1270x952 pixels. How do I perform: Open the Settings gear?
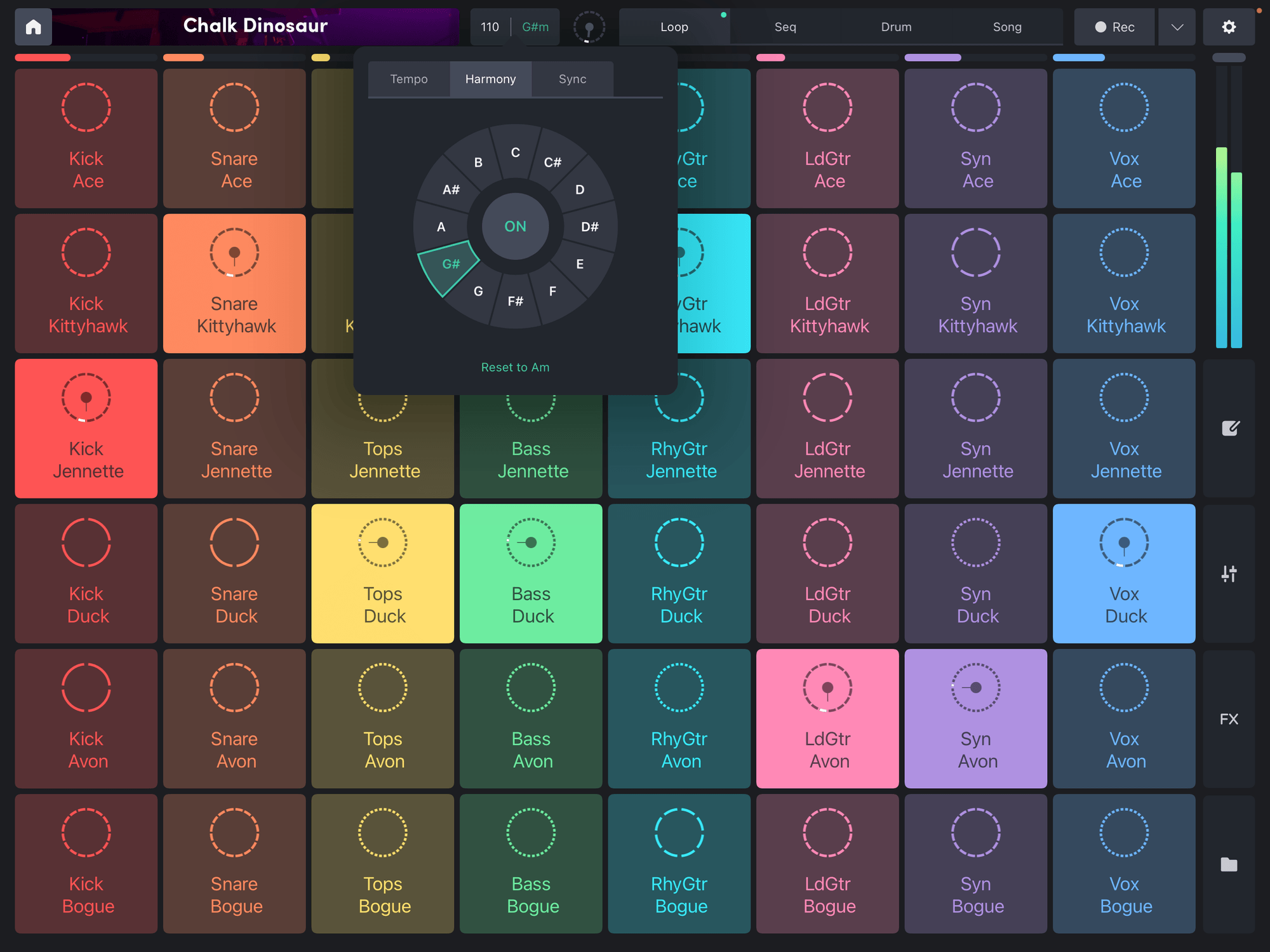click(x=1228, y=27)
